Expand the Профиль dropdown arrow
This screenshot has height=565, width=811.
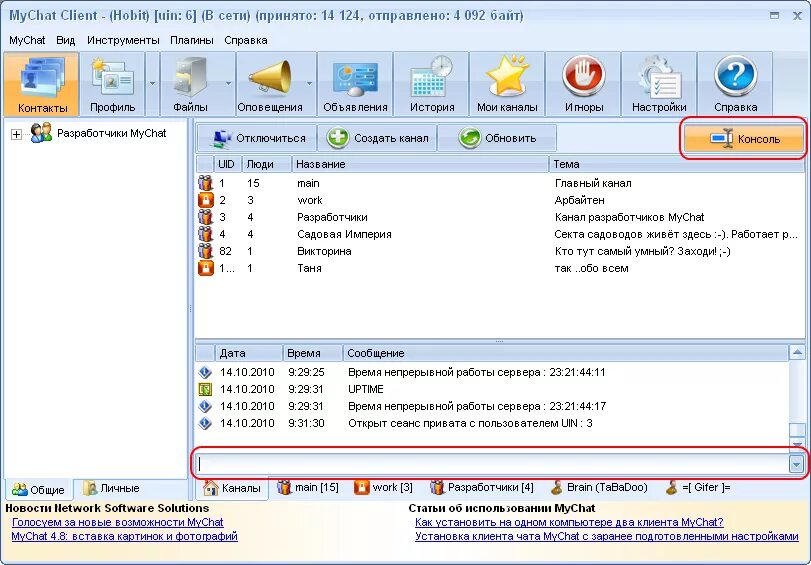tap(152, 84)
